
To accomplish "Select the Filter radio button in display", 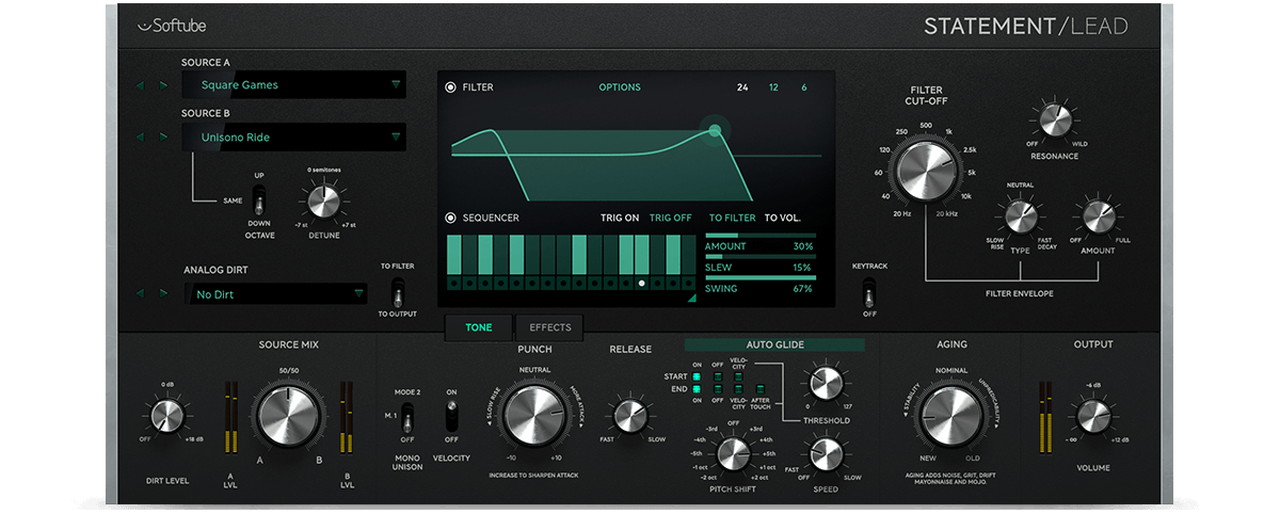I will 451,87.
